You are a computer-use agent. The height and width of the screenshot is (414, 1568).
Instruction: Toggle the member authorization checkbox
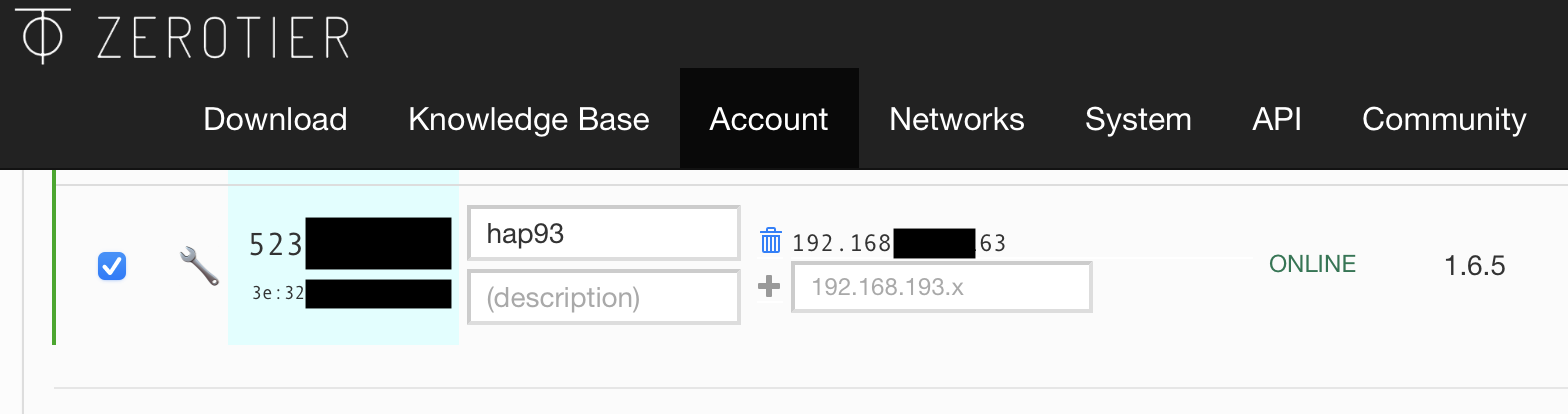(x=111, y=266)
